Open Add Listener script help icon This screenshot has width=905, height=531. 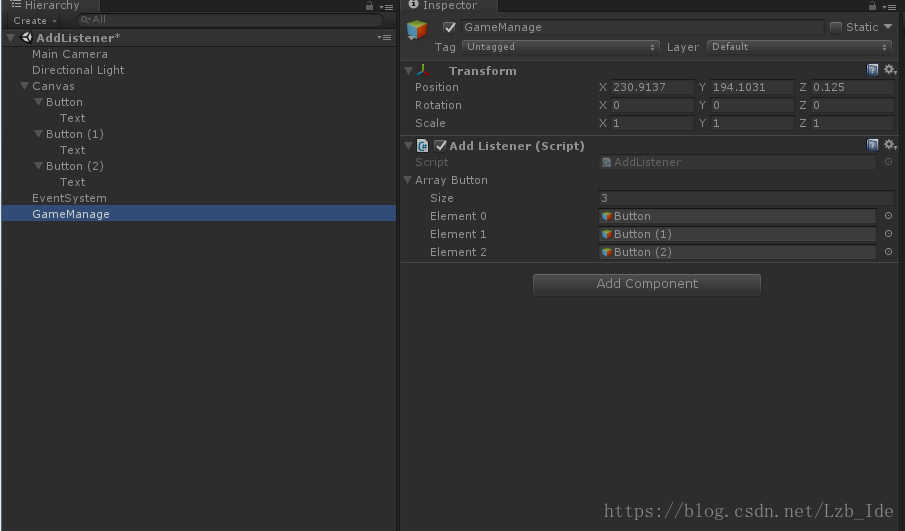point(872,145)
